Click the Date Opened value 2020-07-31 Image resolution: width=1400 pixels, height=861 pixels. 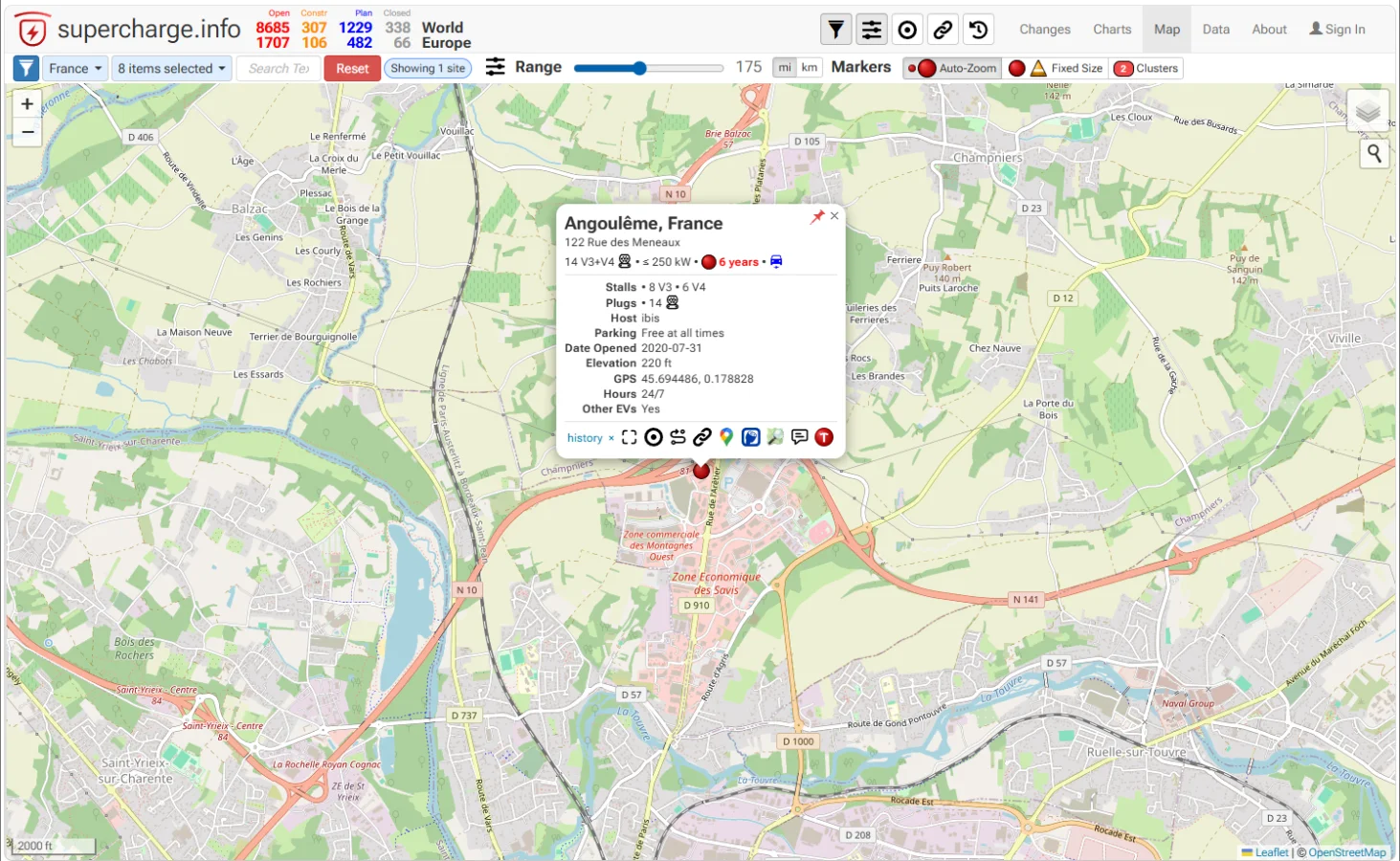671,348
